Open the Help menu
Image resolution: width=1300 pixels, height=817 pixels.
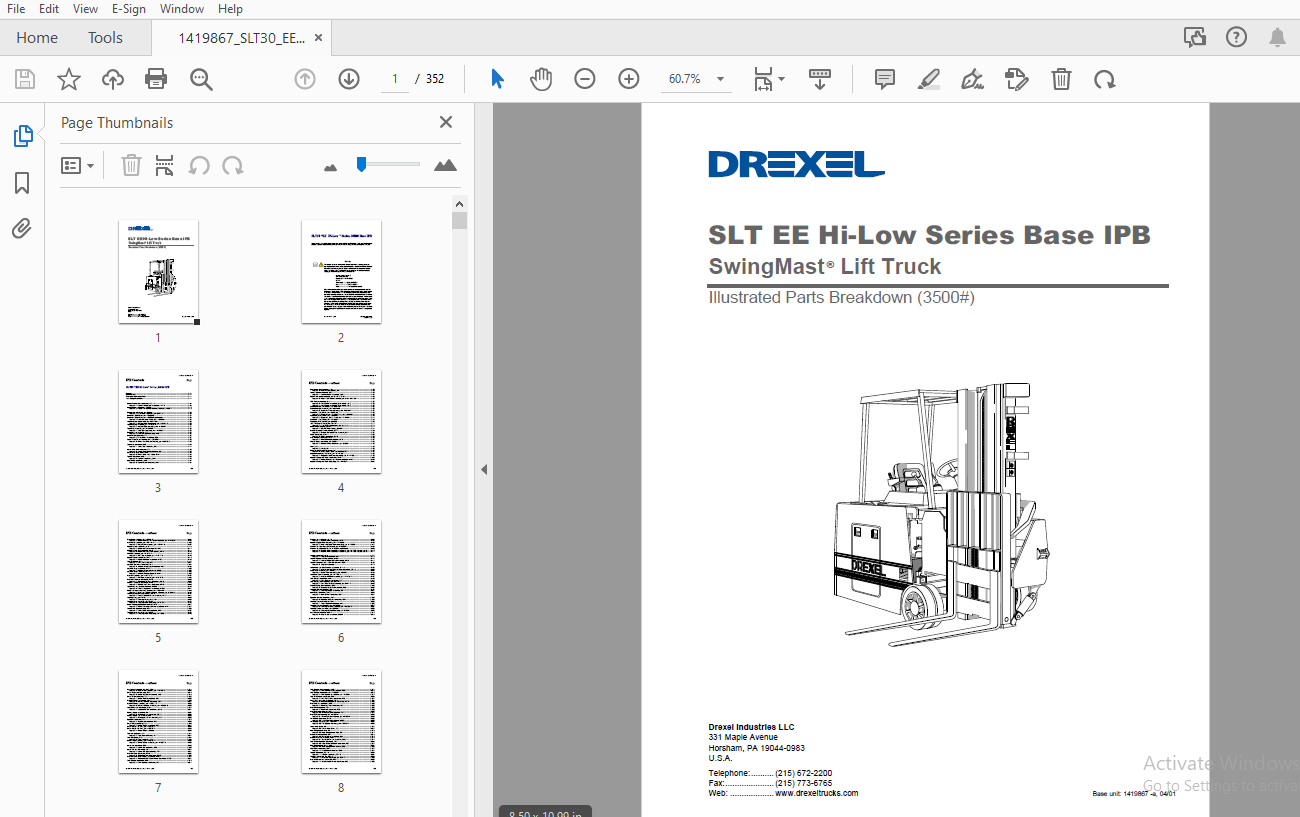[230, 9]
